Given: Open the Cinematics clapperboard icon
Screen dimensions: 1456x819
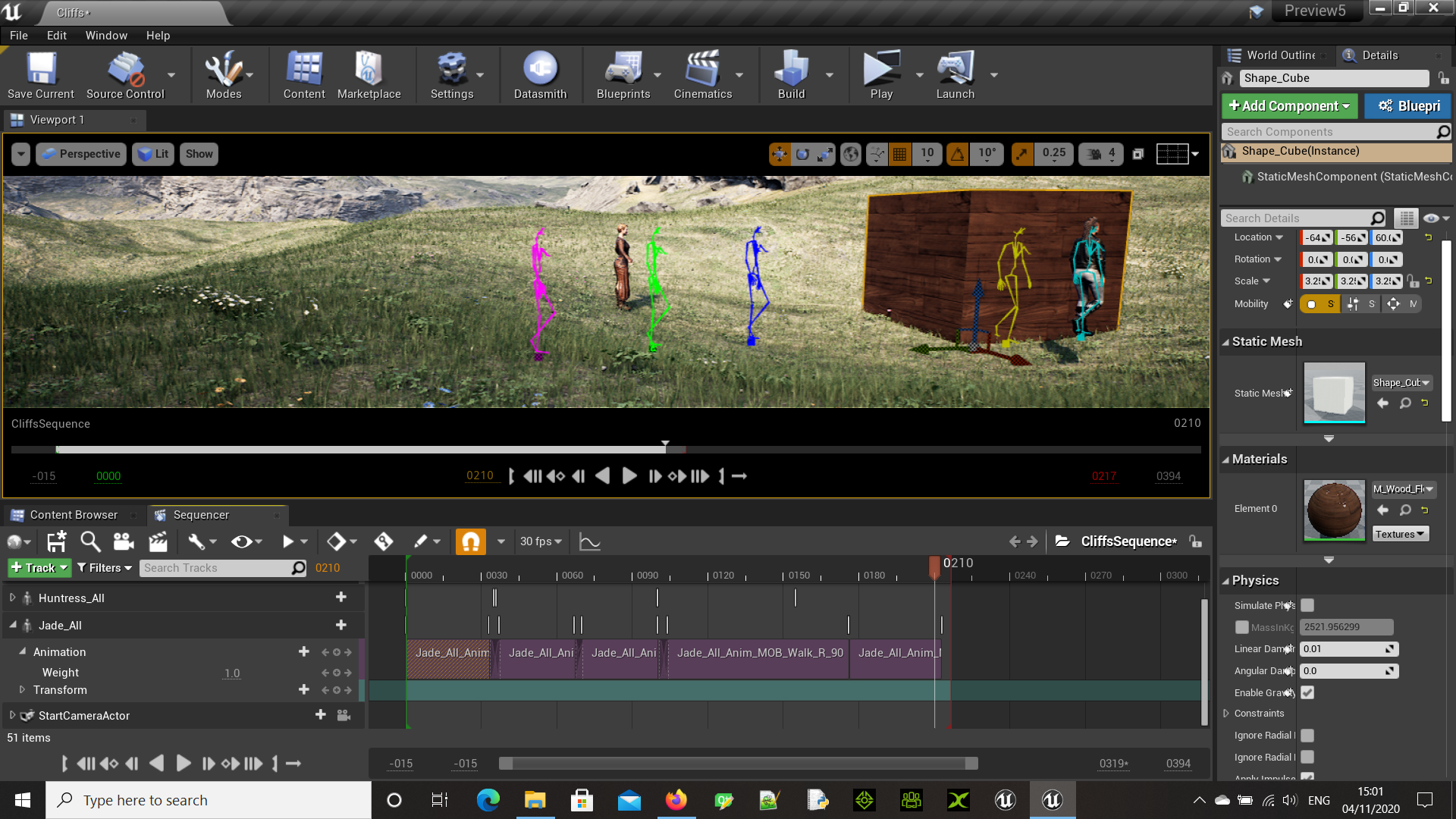Looking at the screenshot, I should coord(703,75).
